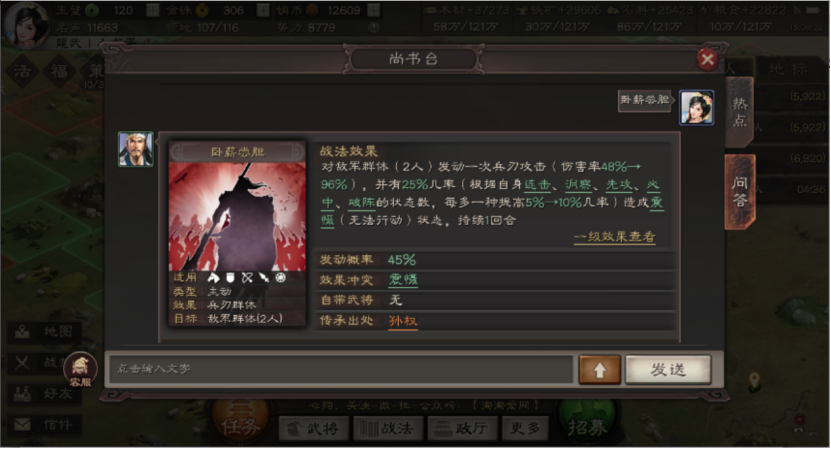Open the 热点 side tab
This screenshot has height=449, width=831.
click(x=739, y=112)
